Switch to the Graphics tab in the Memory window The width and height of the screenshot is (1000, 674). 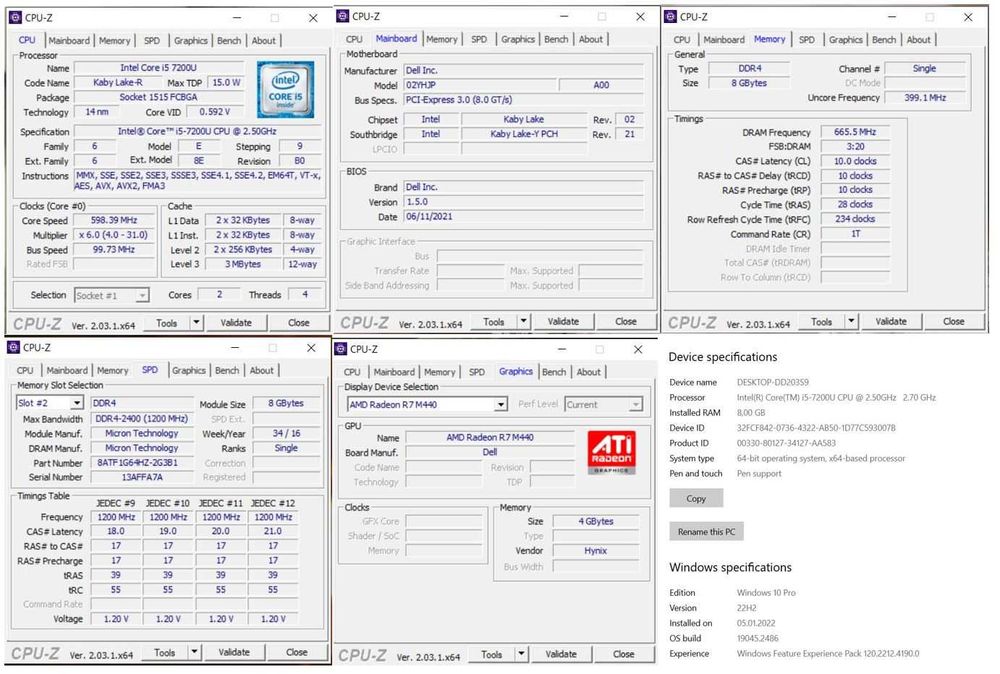pyautogui.click(x=846, y=40)
